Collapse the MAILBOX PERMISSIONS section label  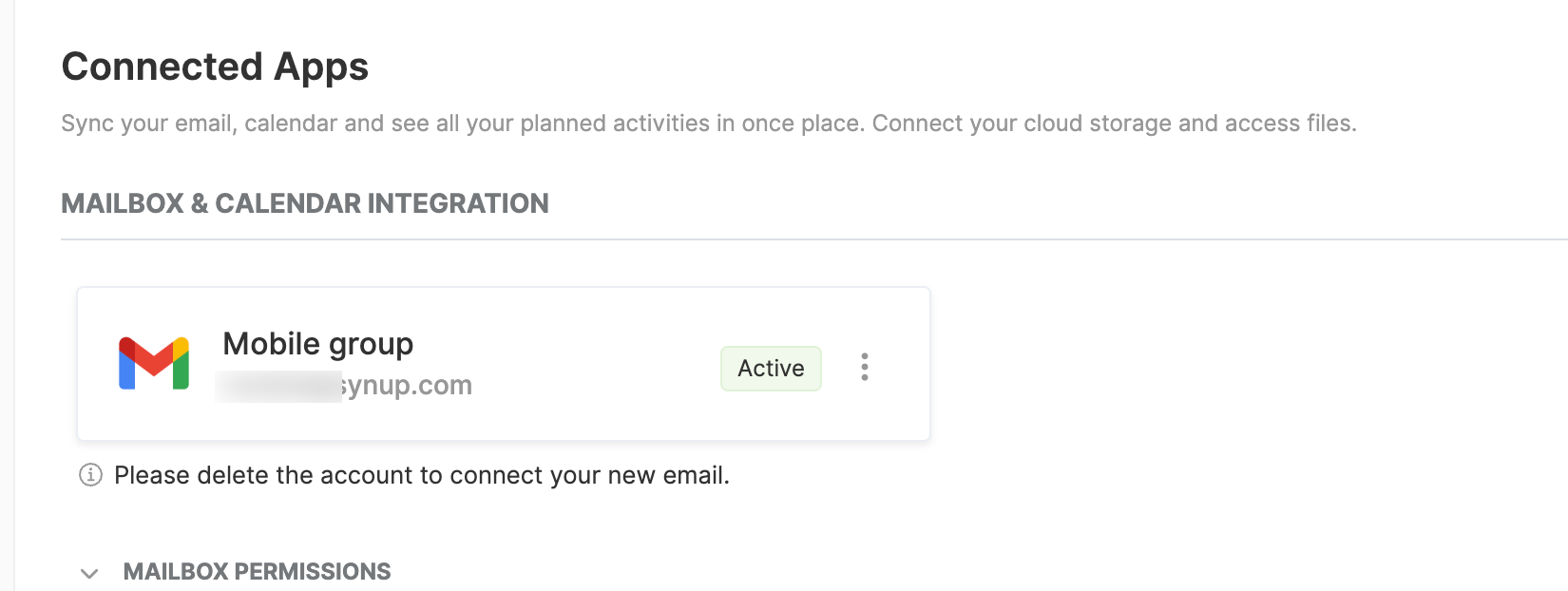tap(257, 571)
